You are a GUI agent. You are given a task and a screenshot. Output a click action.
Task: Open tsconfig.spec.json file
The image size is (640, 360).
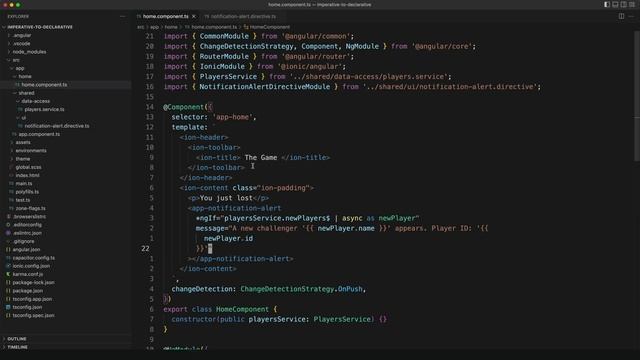tap(33, 316)
